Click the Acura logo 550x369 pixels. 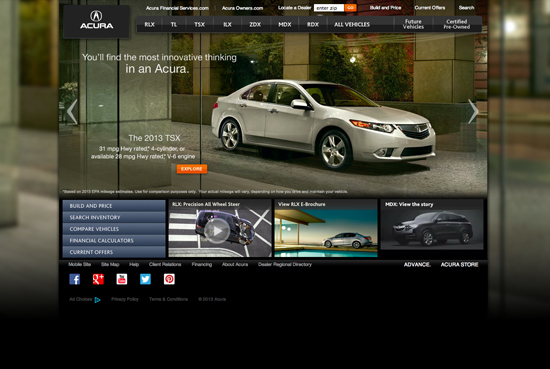[x=96, y=20]
